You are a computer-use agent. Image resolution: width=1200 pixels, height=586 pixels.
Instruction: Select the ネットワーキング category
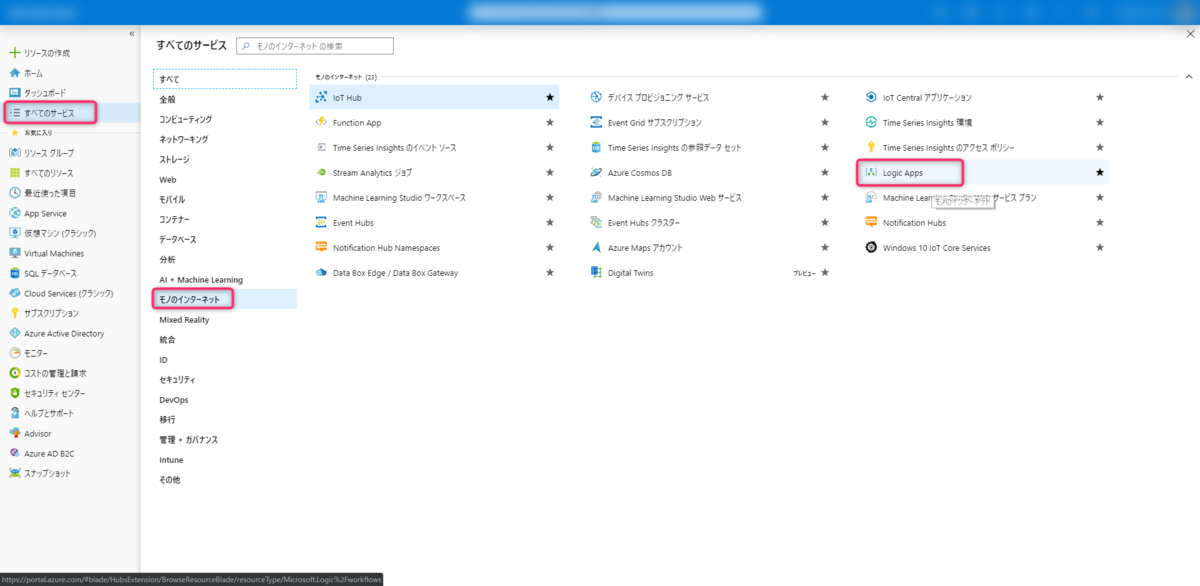click(x=225, y=139)
